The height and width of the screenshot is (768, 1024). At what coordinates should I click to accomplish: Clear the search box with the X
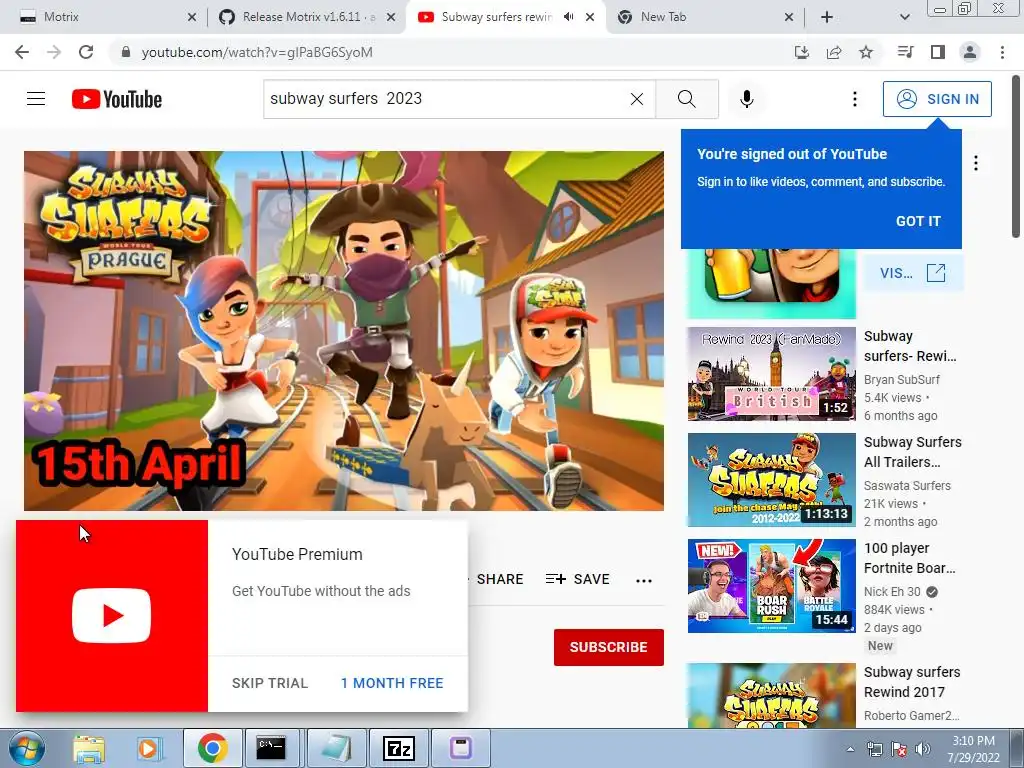tap(637, 99)
